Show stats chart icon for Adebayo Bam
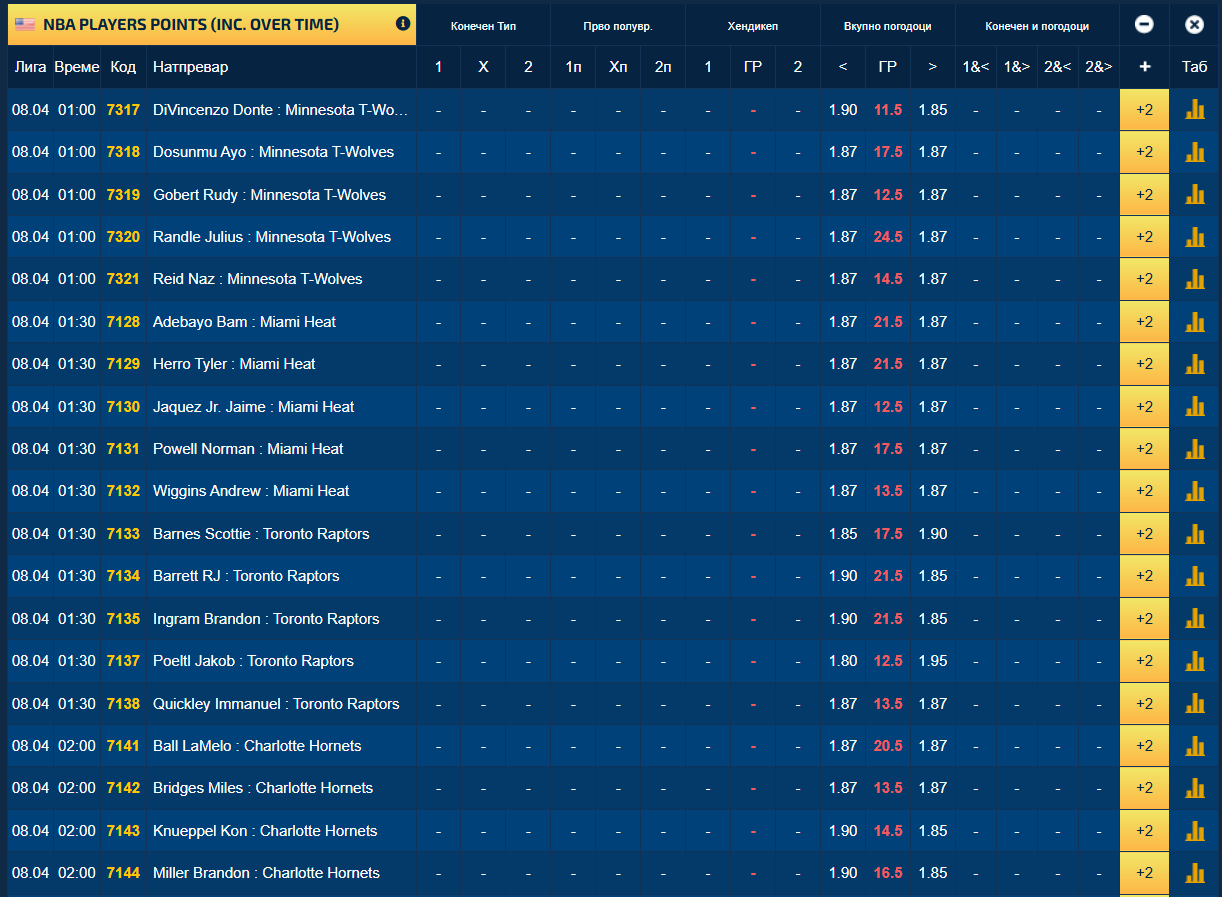 pos(1194,322)
